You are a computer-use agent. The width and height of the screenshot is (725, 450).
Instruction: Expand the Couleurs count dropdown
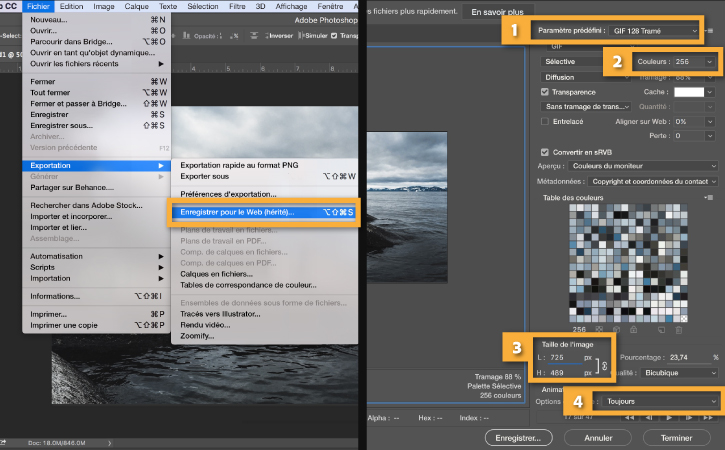click(x=690, y=62)
